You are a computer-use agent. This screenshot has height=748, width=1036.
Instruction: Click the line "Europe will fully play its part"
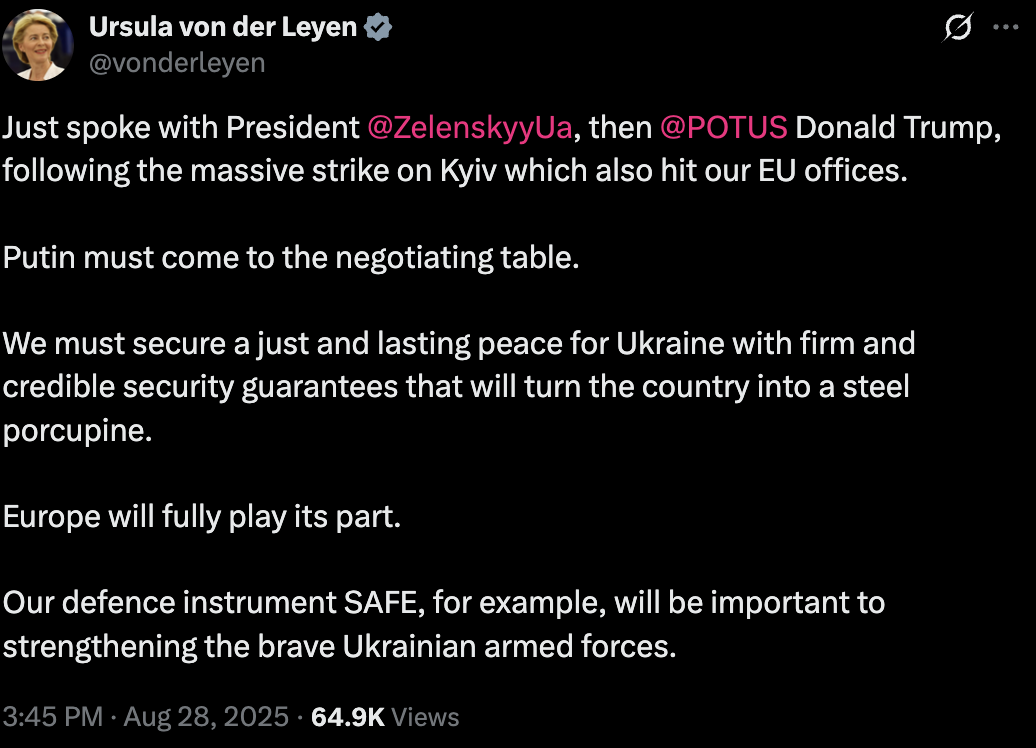click(x=201, y=517)
